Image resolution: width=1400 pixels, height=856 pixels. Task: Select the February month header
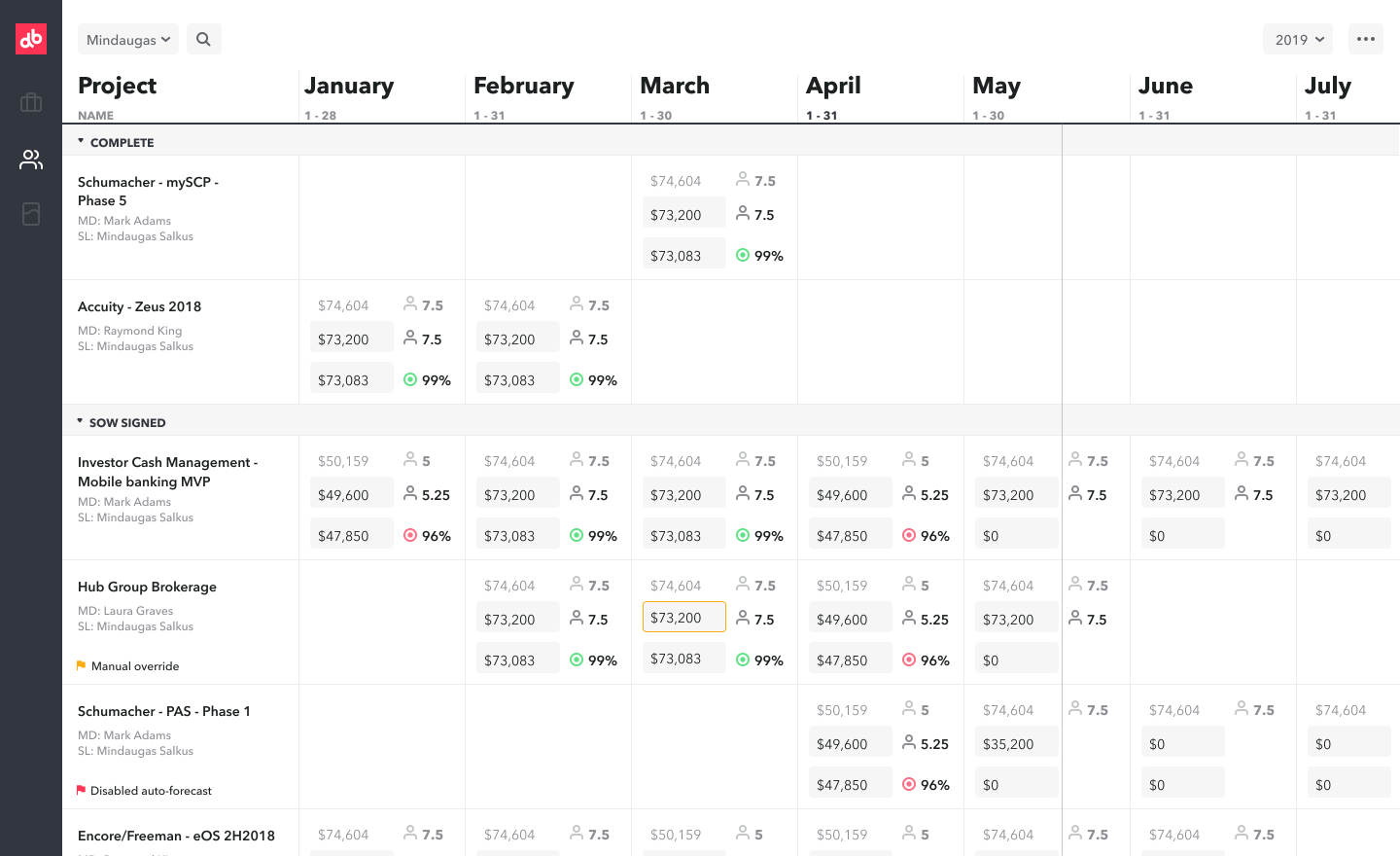[524, 86]
